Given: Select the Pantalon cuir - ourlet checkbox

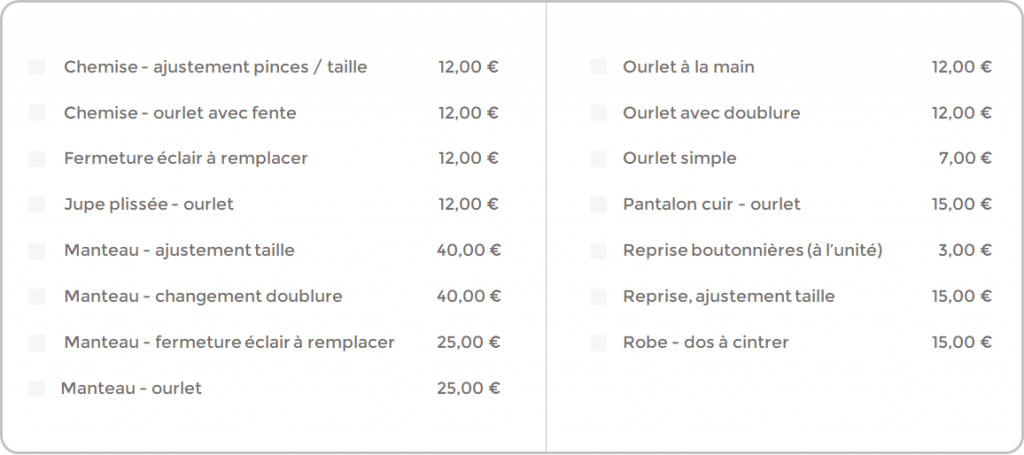Looking at the screenshot, I should (598, 205).
